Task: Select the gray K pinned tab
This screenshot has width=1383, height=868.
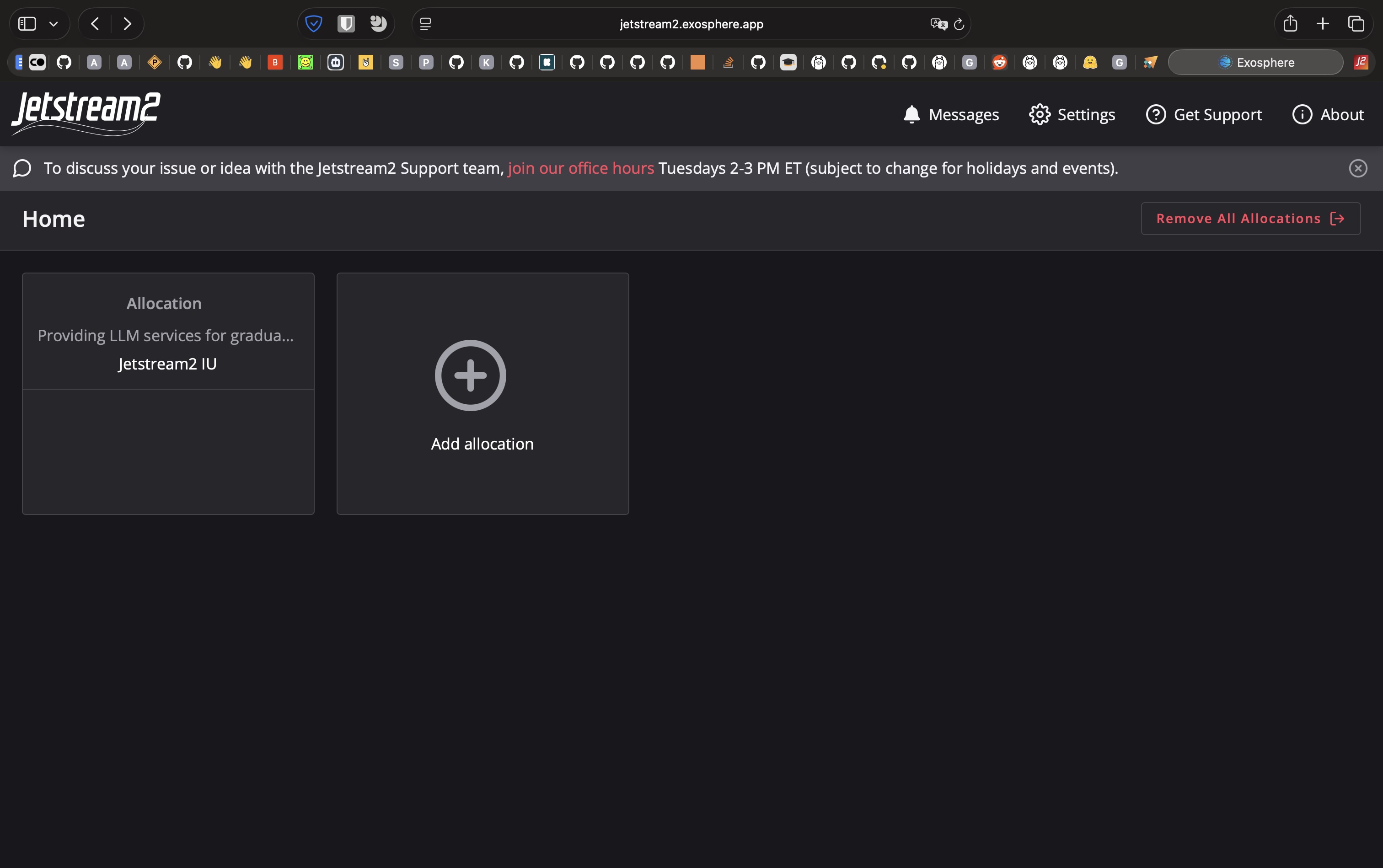Action: tap(486, 62)
